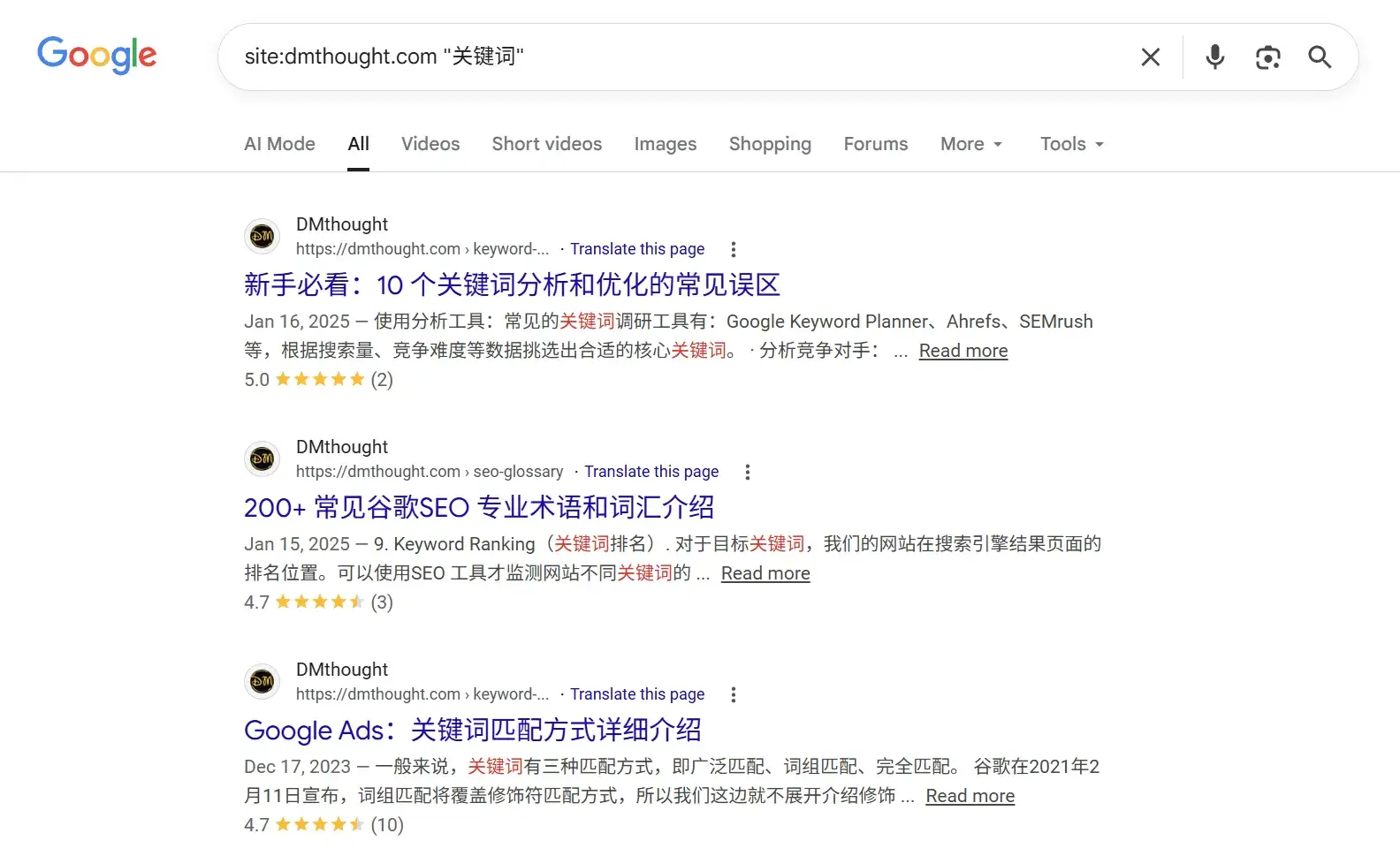This screenshot has height=856, width=1400.
Task: Open the Short videos tab
Action: (547, 144)
